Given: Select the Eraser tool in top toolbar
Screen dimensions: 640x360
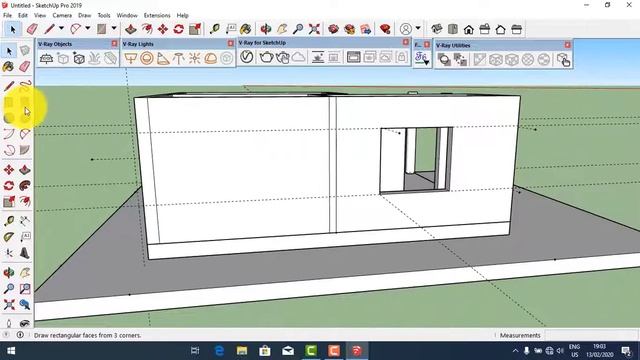Looking at the screenshot, I should (32, 29).
